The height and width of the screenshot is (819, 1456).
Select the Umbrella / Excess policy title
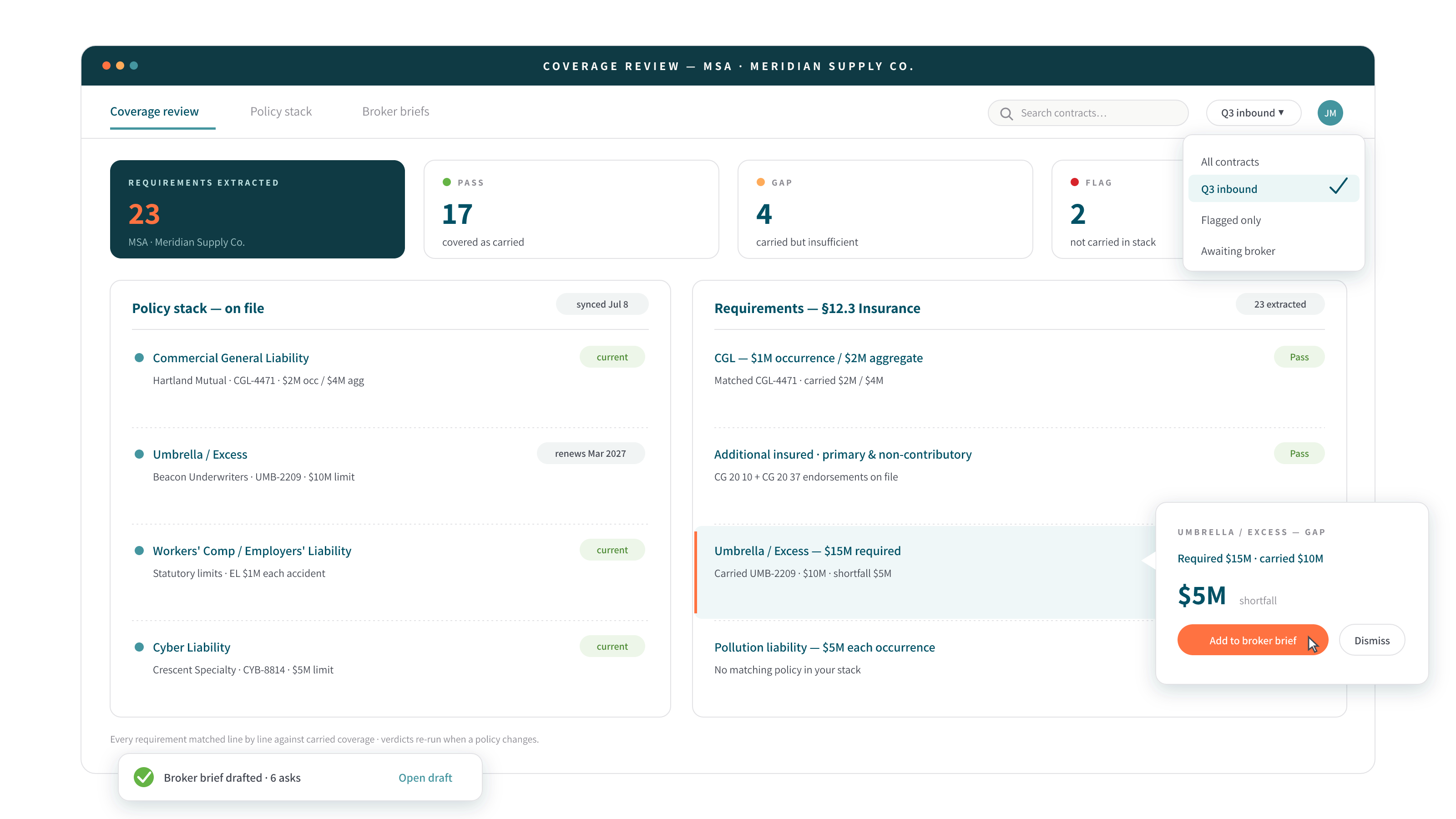pos(200,455)
